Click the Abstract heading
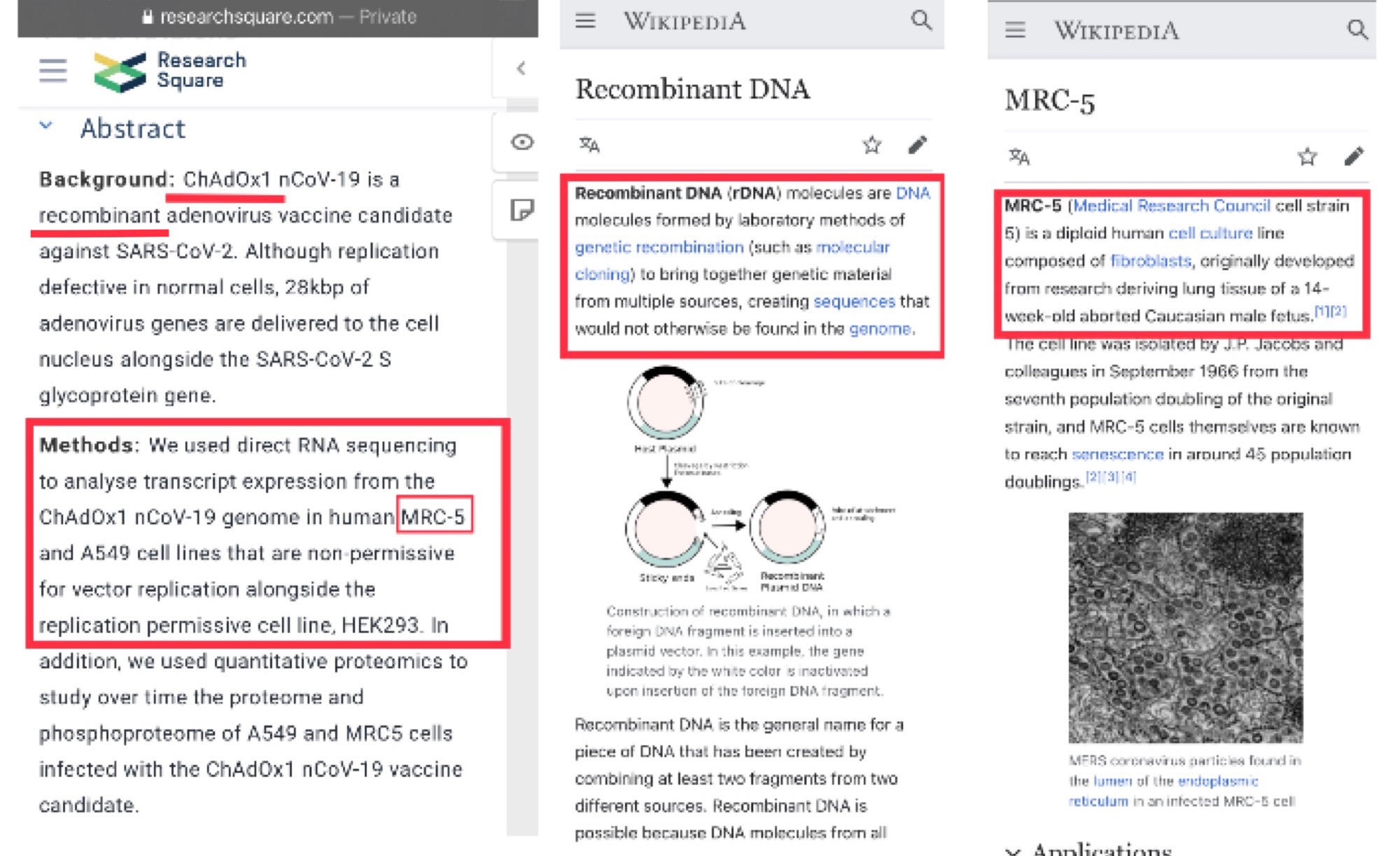1400x856 pixels. 133,129
